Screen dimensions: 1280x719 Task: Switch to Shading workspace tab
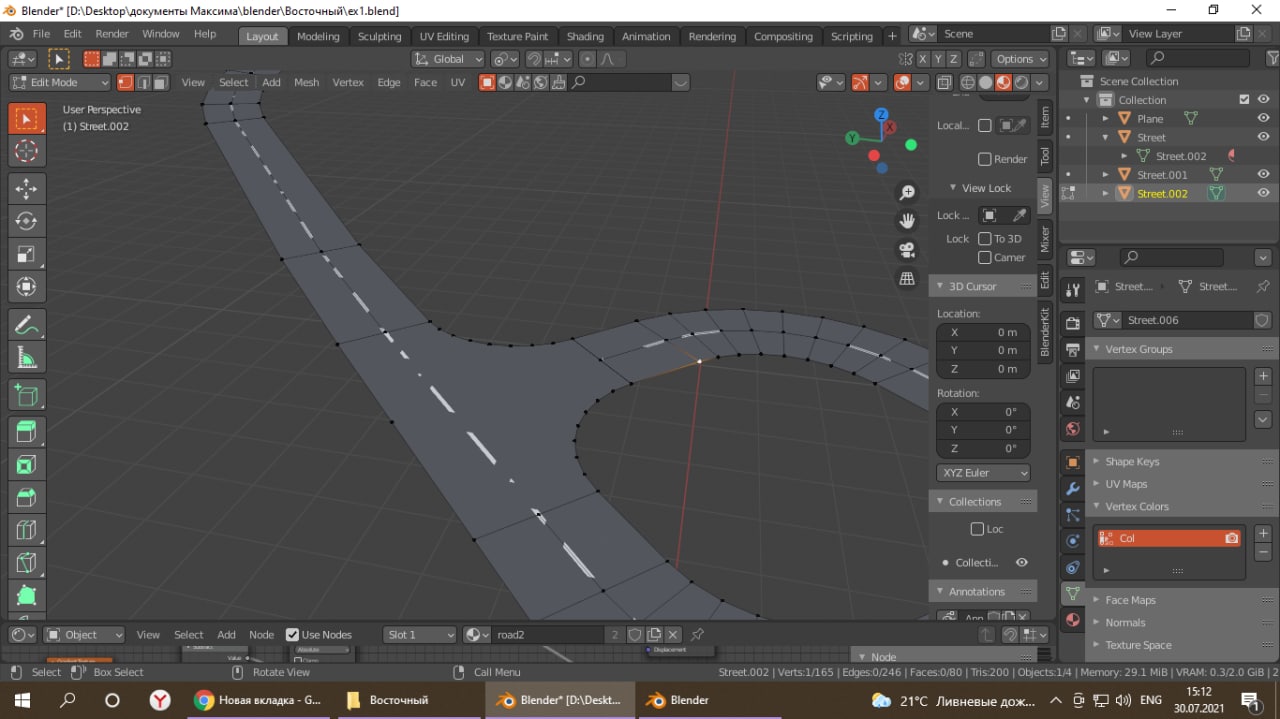(x=585, y=36)
